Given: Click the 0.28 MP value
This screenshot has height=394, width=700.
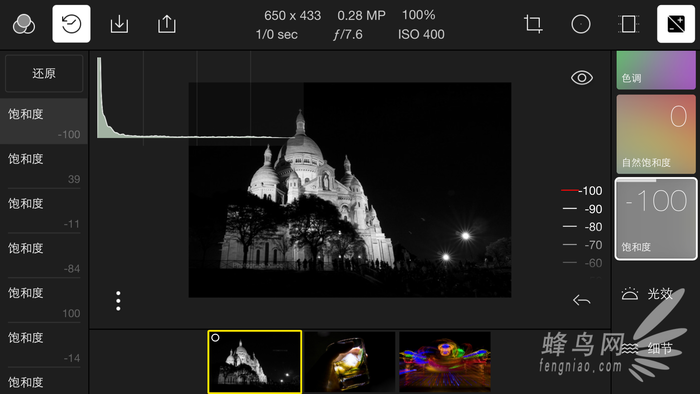Looking at the screenshot, I should 361,16.
